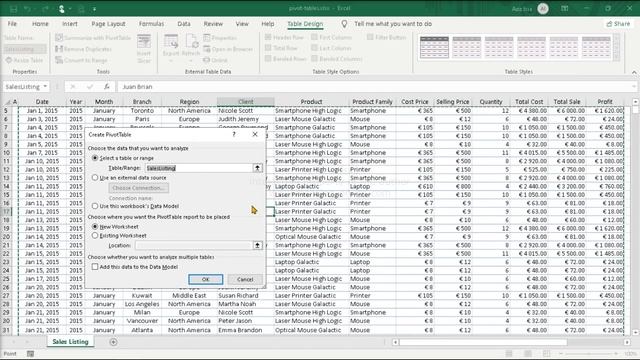Image resolution: width=640 pixels, height=360 pixels.
Task: Click the Select All corner triangle
Action: pos(7,102)
